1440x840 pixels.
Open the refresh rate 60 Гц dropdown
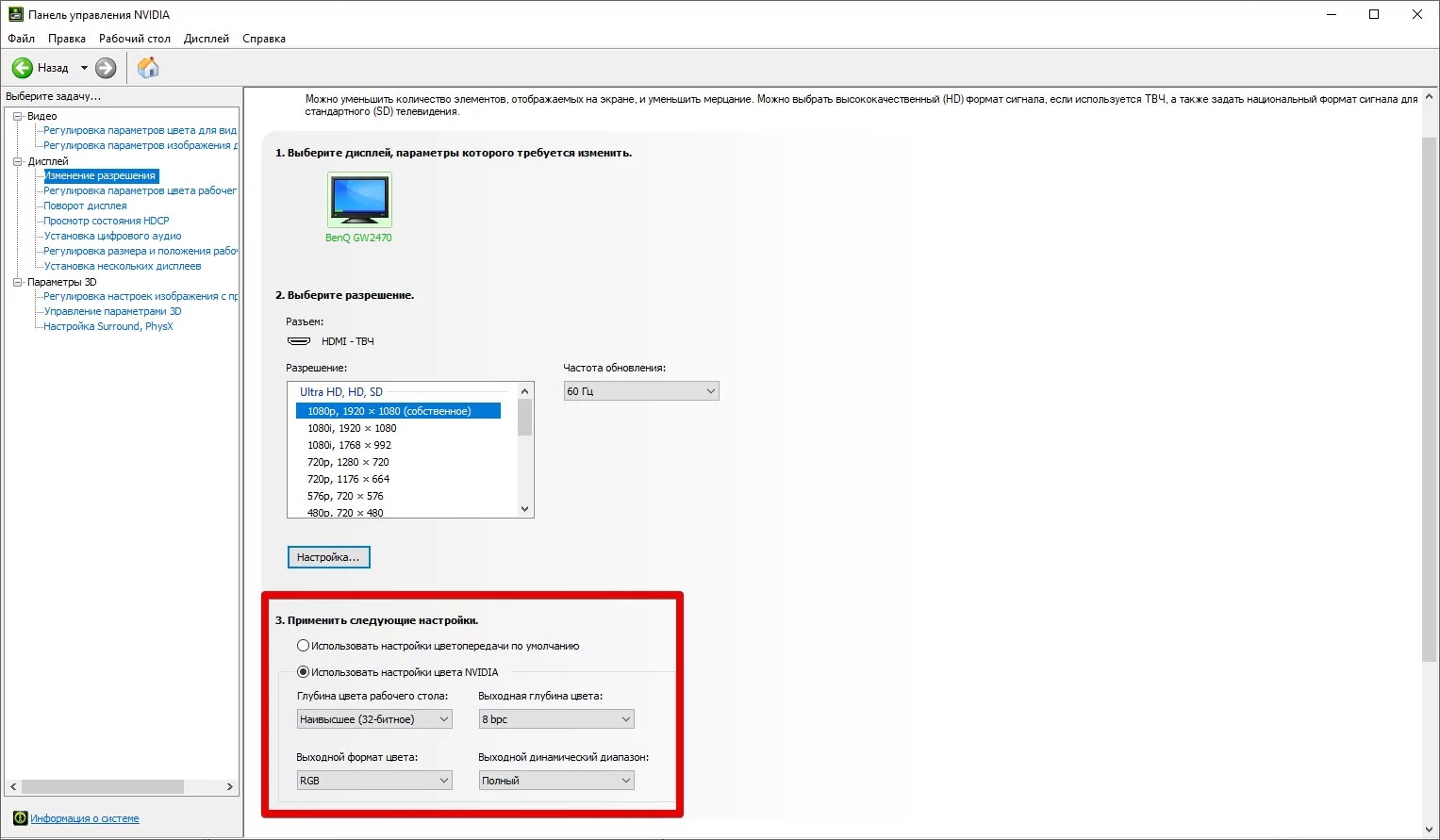(641, 391)
